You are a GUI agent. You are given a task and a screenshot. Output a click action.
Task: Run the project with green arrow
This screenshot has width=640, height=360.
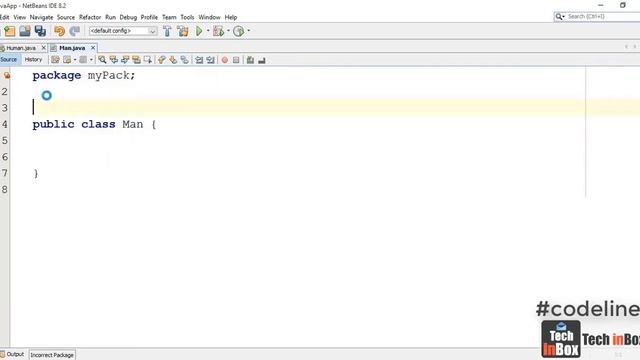199,31
